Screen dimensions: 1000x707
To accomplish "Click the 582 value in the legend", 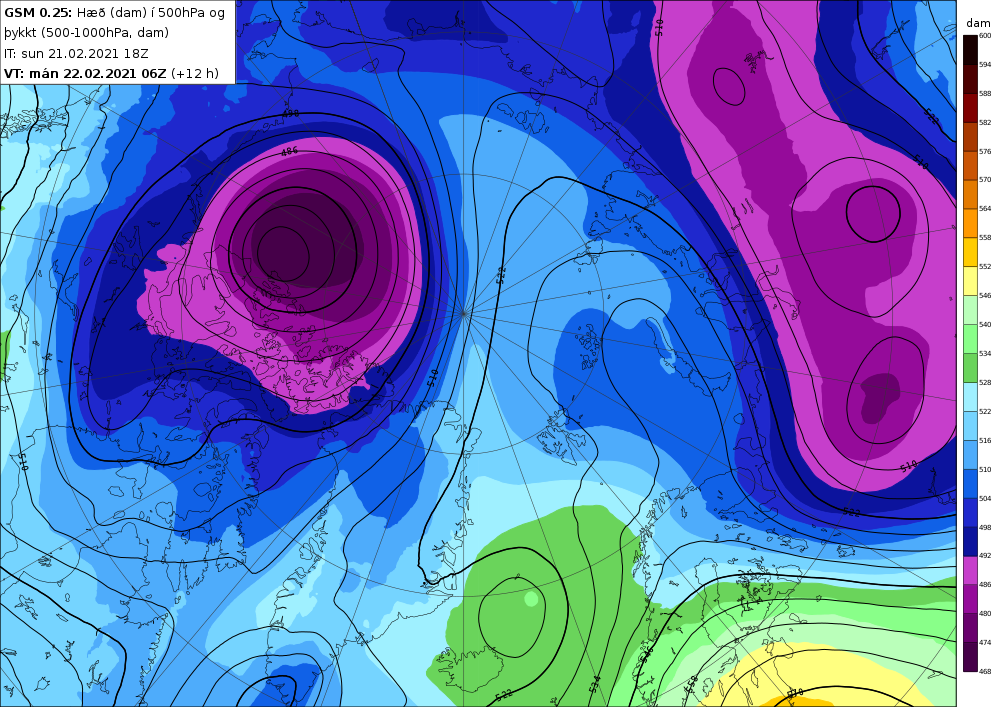I will [985, 122].
